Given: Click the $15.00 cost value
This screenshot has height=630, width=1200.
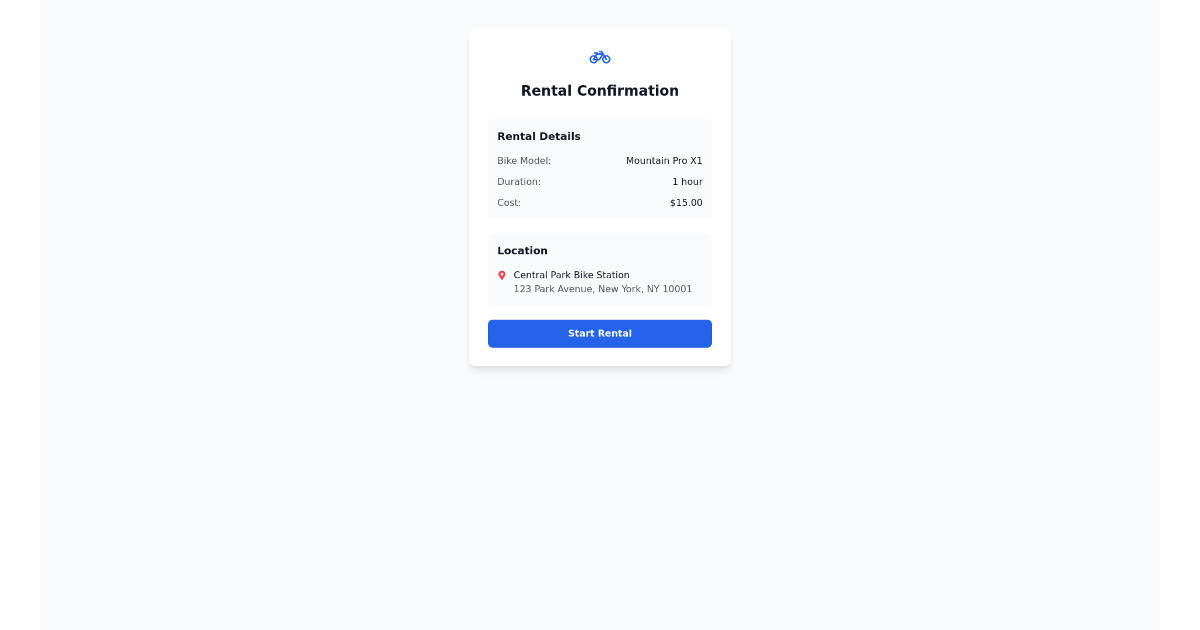Looking at the screenshot, I should 686,202.
